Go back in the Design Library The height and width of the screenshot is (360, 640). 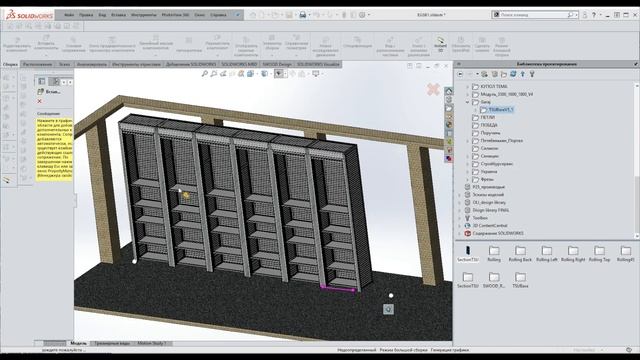pos(460,74)
